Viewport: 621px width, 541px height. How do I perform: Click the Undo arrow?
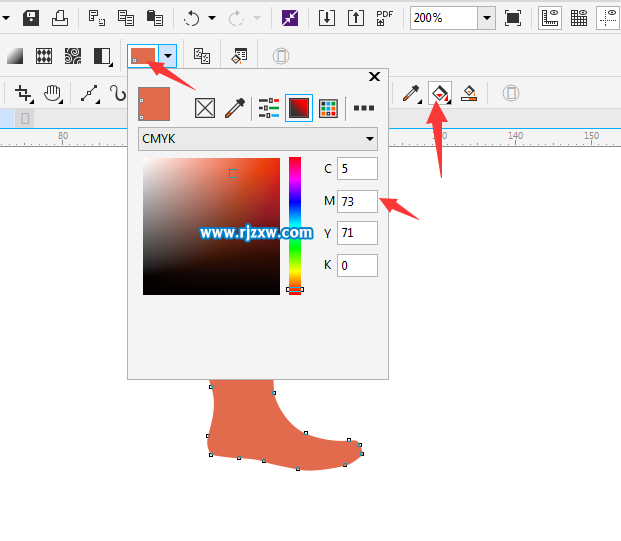point(192,18)
